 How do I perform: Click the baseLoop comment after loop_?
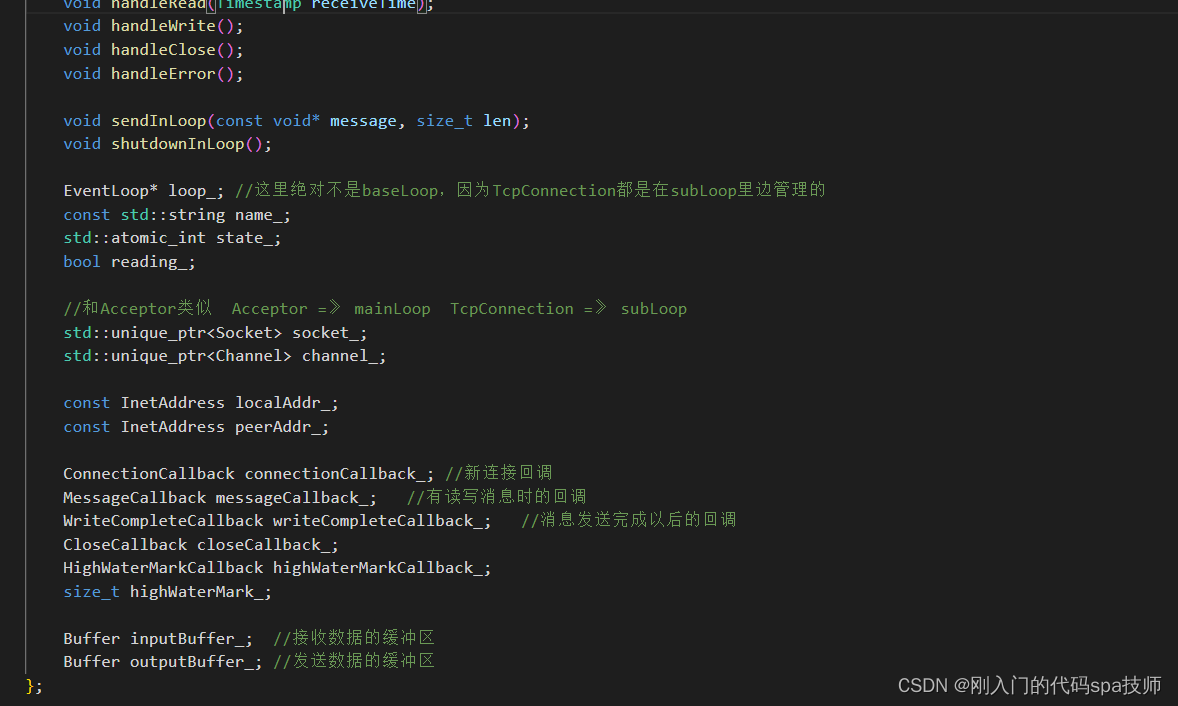click(x=530, y=190)
